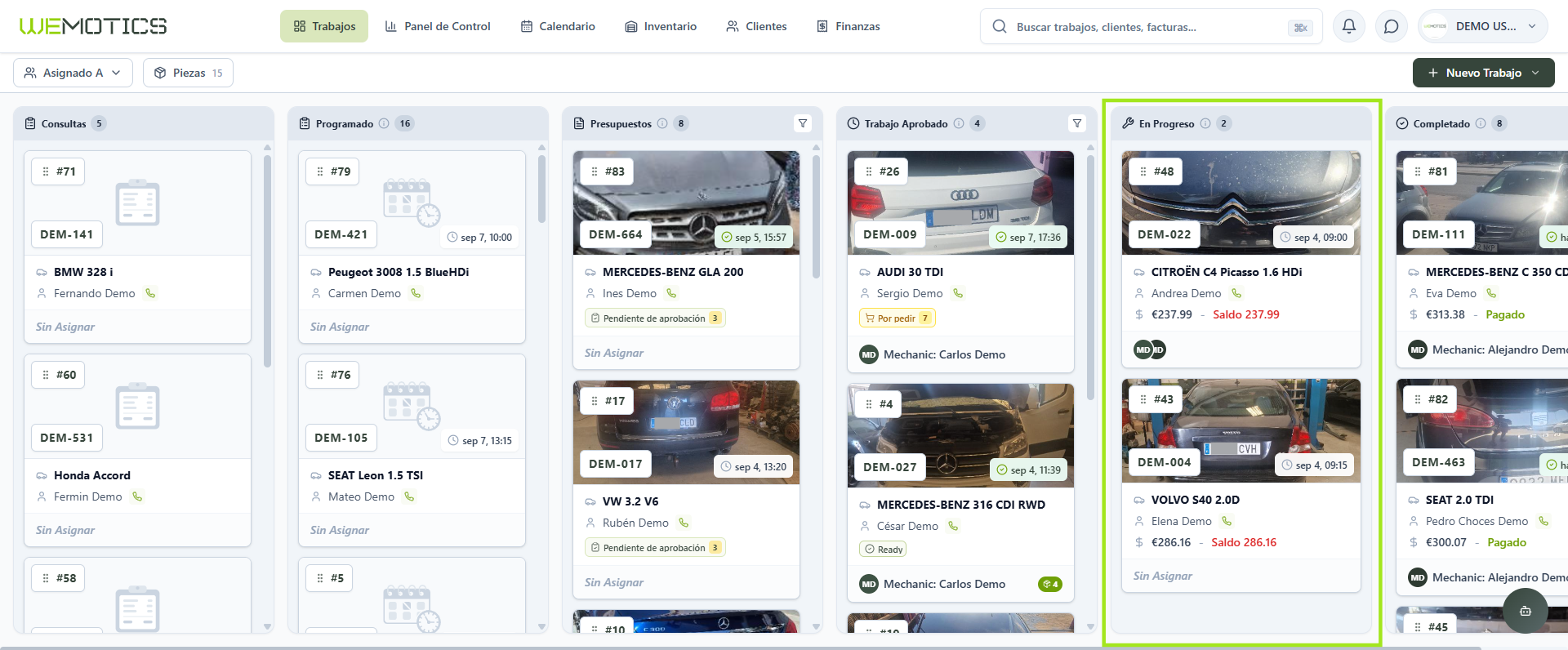This screenshot has width=1568, height=650.
Task: Click the SEAT Leon 1.5 TSI title
Action: click(x=376, y=475)
